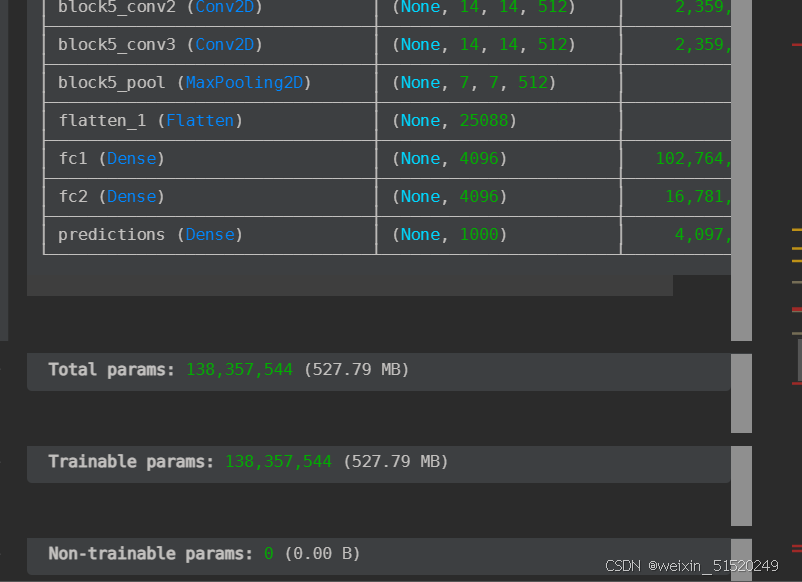Click output shape (None, 25088)
This screenshot has height=582, width=802.
click(454, 121)
